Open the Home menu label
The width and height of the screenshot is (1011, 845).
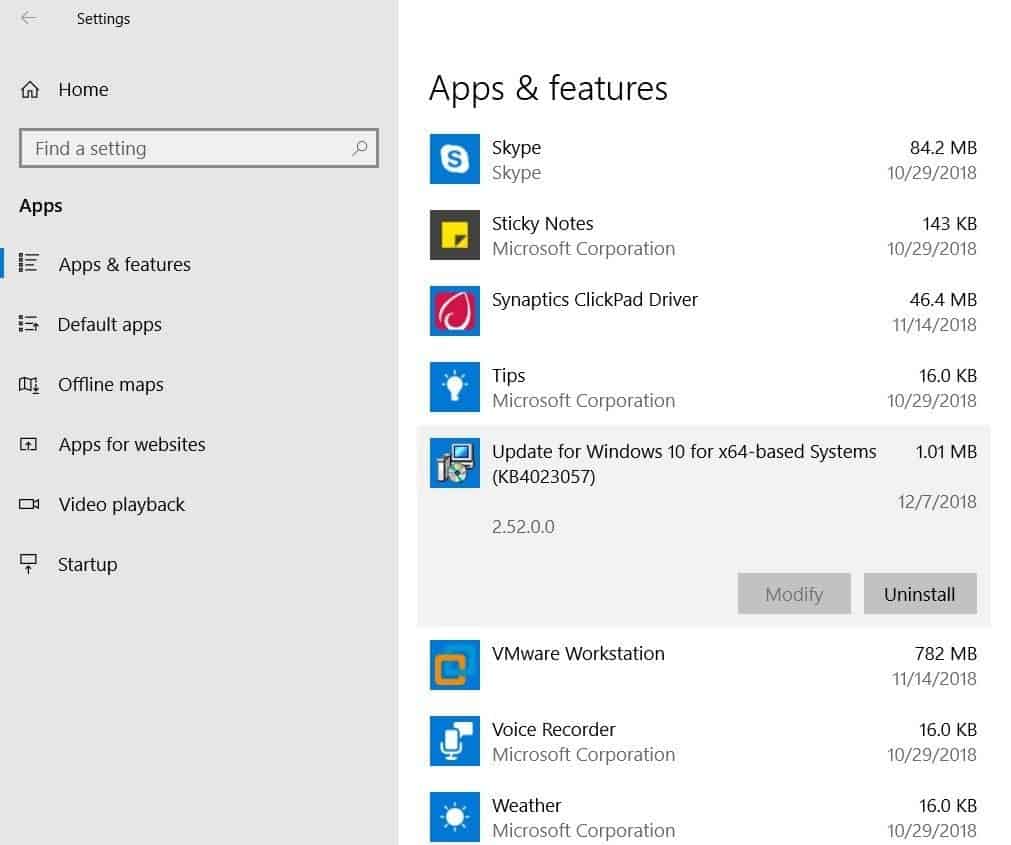click(83, 90)
